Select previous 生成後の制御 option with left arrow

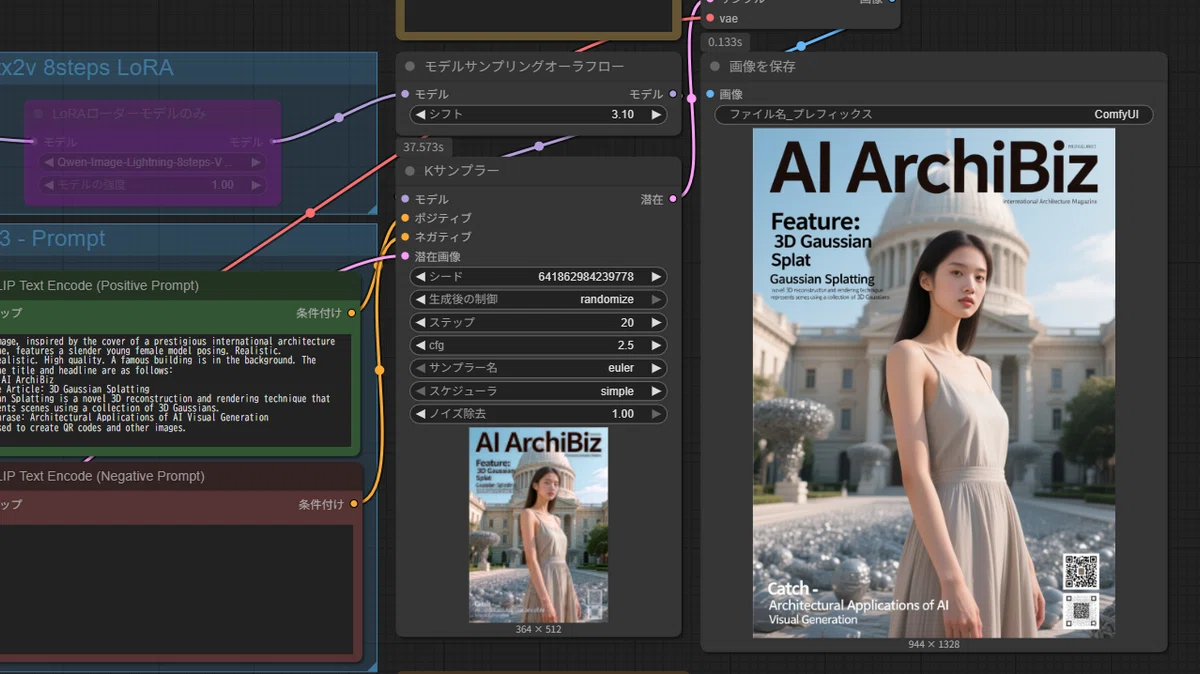(420, 299)
